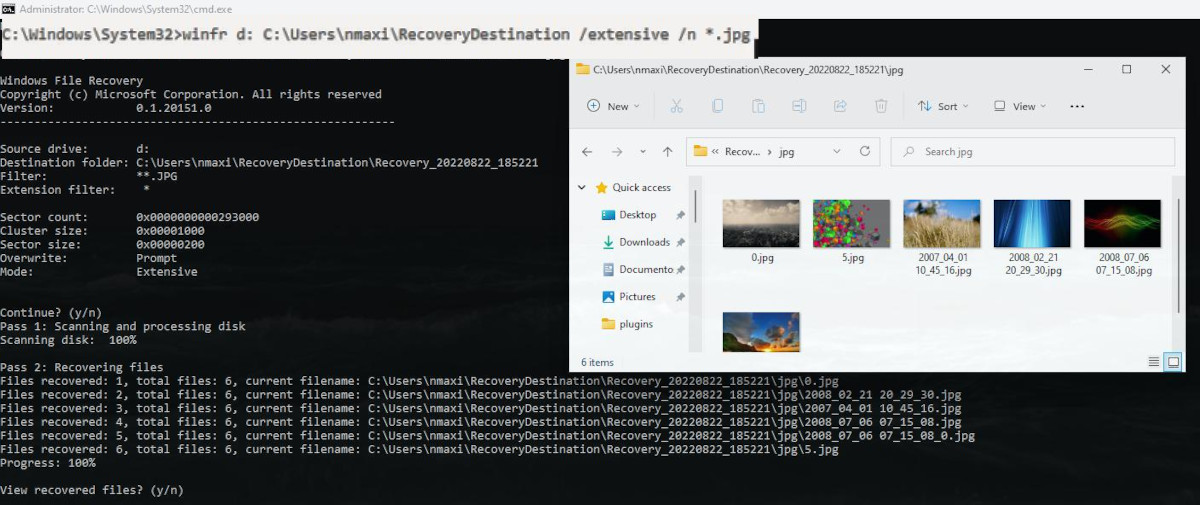Open the Sort dropdown
Viewport: 1200px width, 505px height.
943,106
